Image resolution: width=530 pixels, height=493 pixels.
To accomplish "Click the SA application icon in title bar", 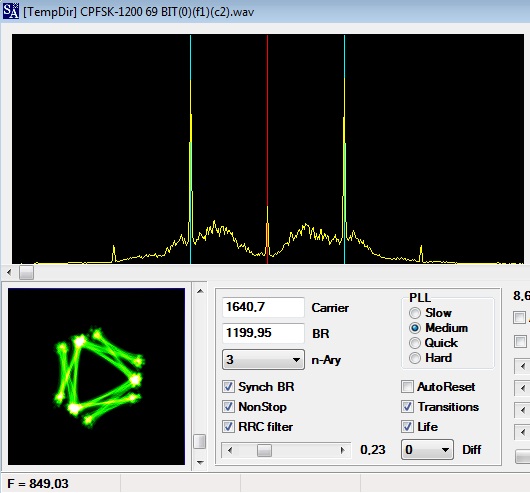I will click(x=11, y=11).
